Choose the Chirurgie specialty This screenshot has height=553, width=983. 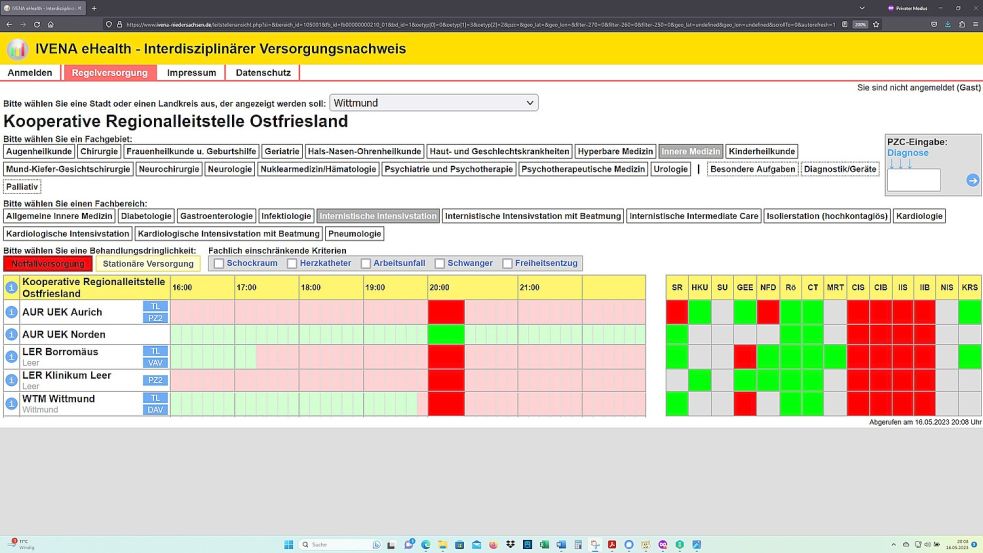coord(99,151)
